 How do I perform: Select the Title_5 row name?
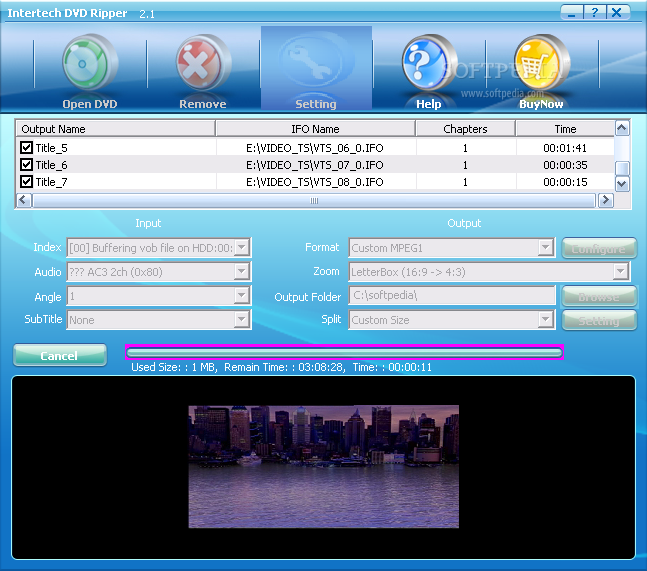pyautogui.click(x=52, y=148)
